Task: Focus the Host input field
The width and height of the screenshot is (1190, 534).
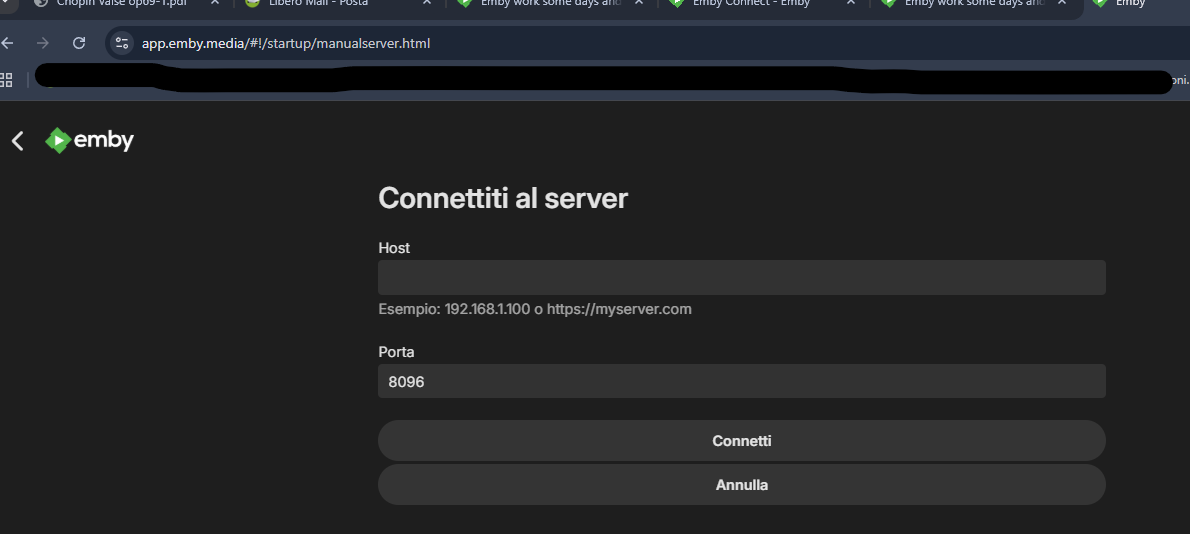Action: (x=741, y=277)
